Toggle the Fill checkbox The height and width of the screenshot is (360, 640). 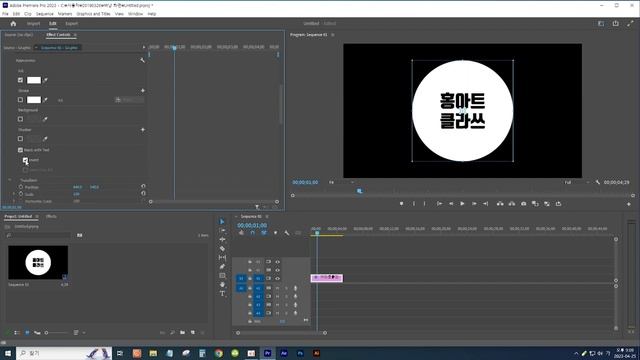tap(20, 80)
